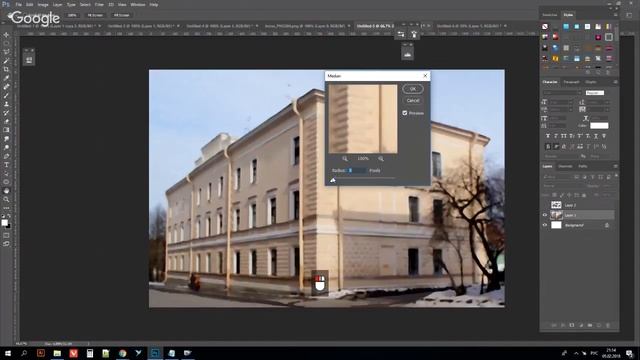Zoom out the Median preview
Screen dimensions: 640x360
pos(345,158)
